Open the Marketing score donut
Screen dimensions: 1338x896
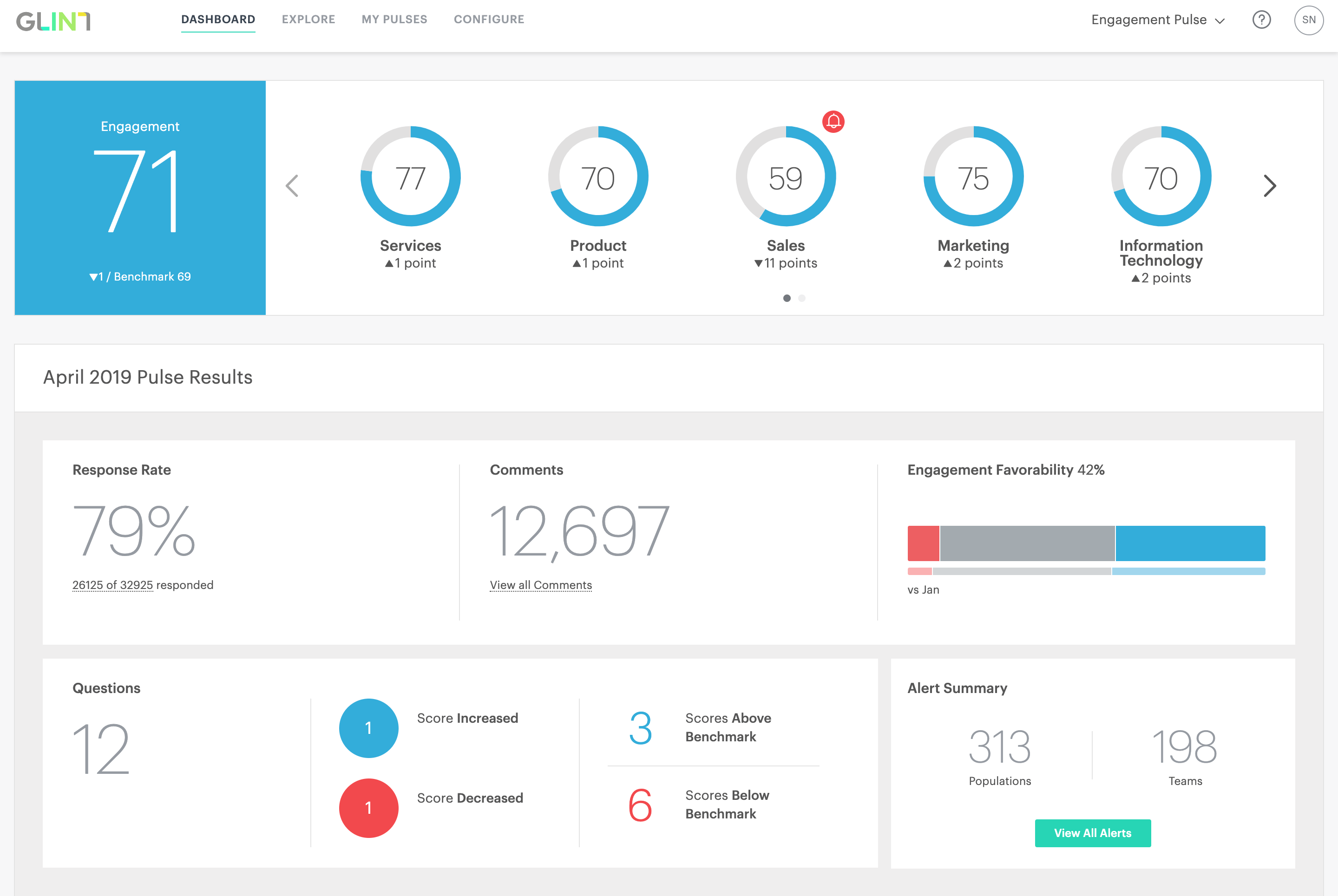click(x=973, y=177)
